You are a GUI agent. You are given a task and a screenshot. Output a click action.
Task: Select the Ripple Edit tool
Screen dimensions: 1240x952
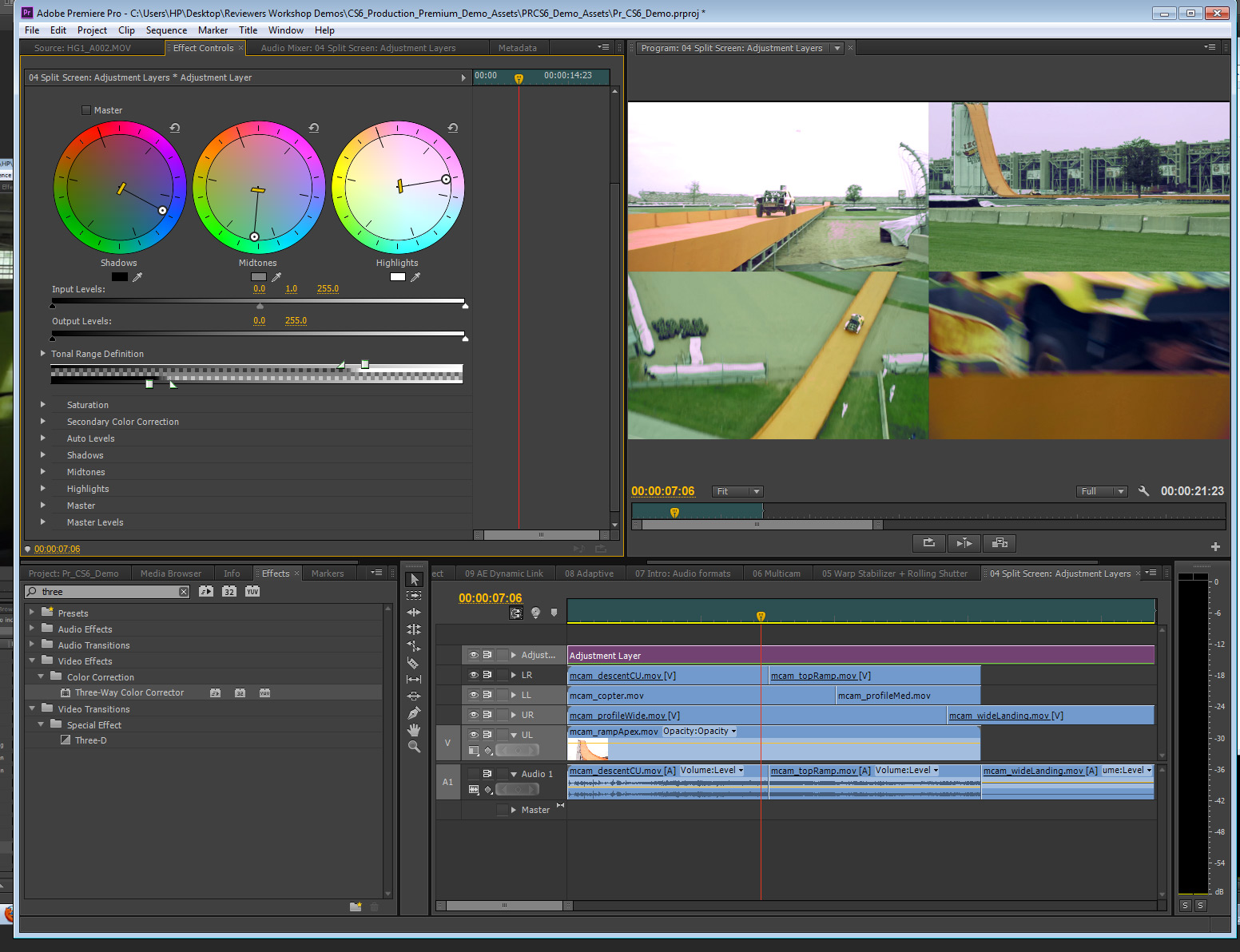click(414, 613)
